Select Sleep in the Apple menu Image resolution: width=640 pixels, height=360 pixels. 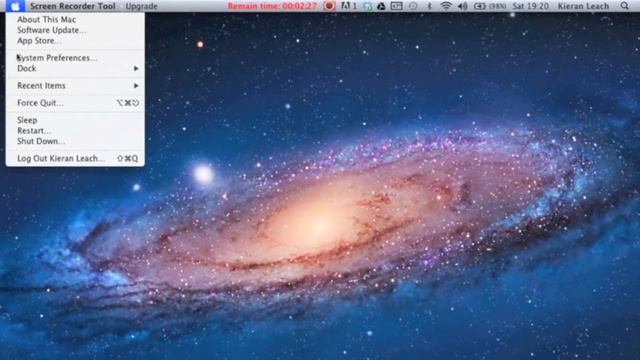tap(75, 120)
